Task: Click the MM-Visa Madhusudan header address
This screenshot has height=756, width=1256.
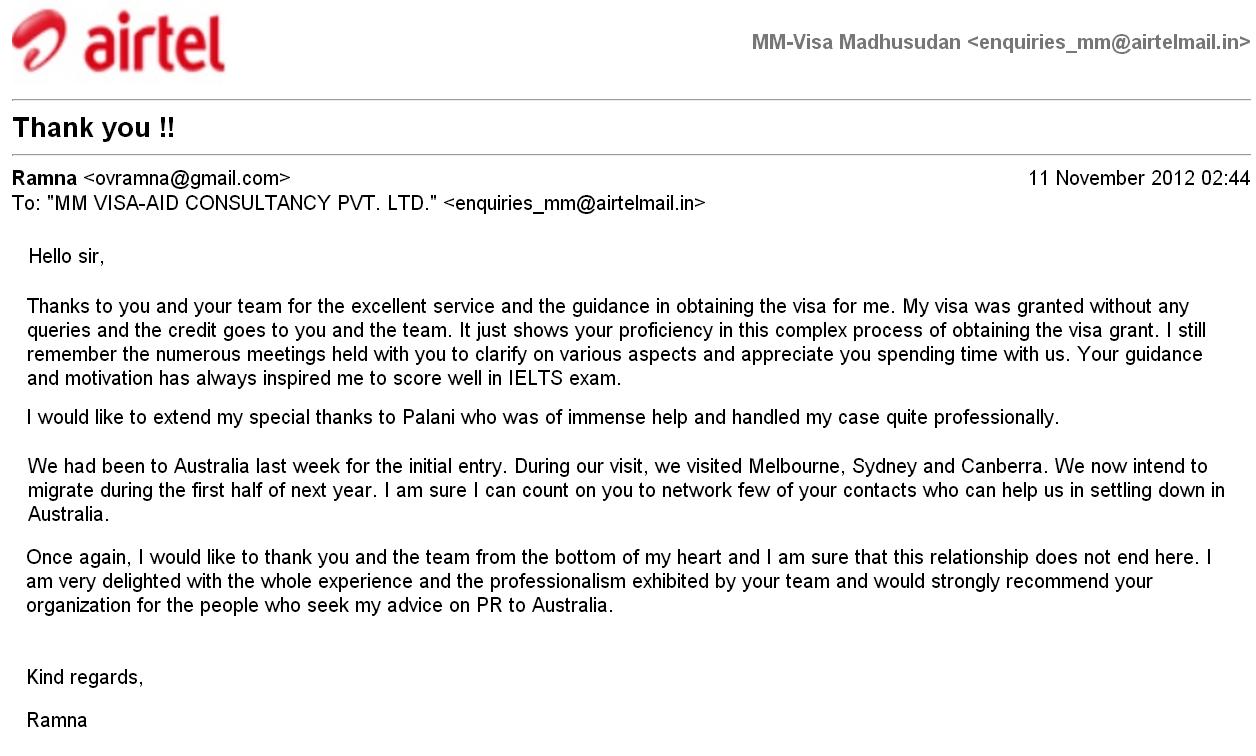Action: click(x=1001, y=42)
